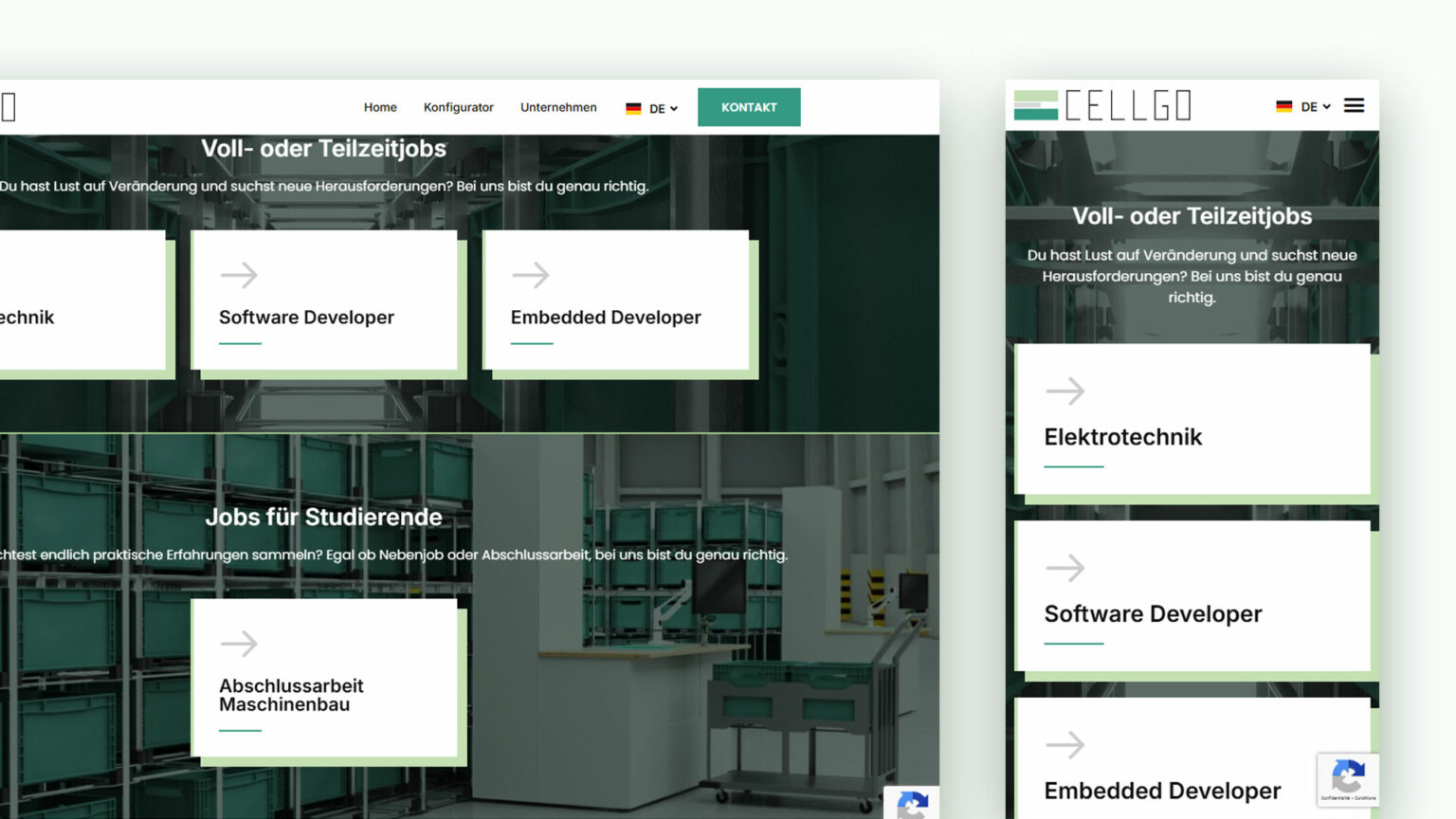Open desktop Software Developer job title
The image size is (1456, 819).
pos(306,318)
